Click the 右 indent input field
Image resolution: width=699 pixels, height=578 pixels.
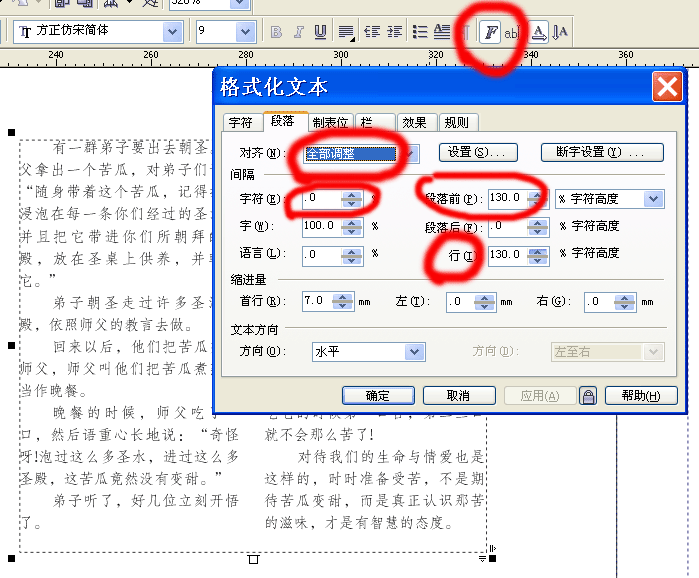599,302
